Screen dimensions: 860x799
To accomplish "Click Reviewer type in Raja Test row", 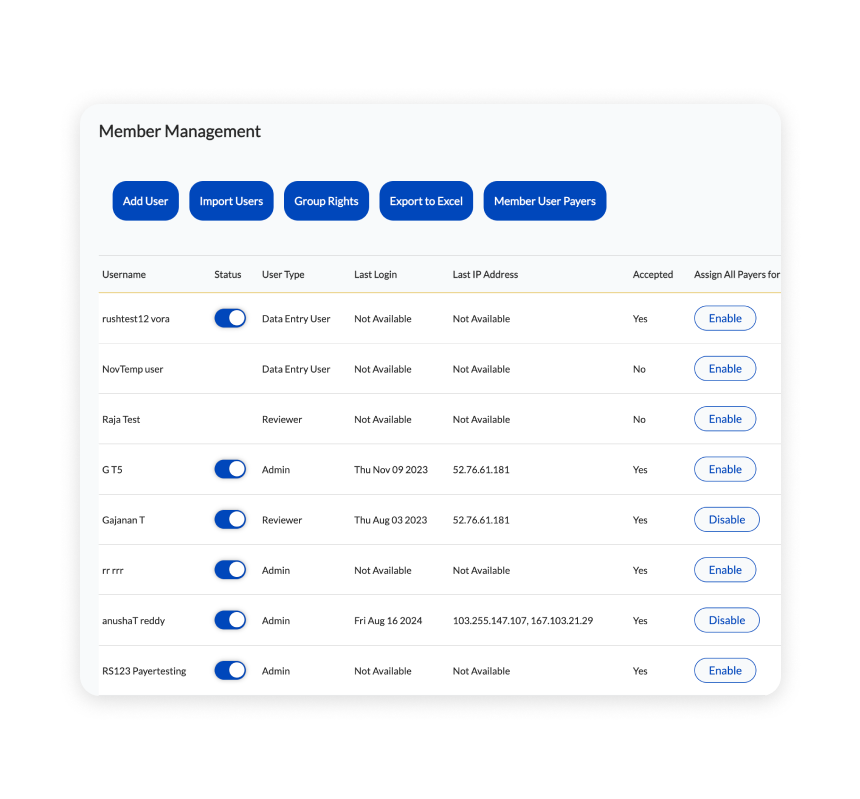I will point(282,420).
